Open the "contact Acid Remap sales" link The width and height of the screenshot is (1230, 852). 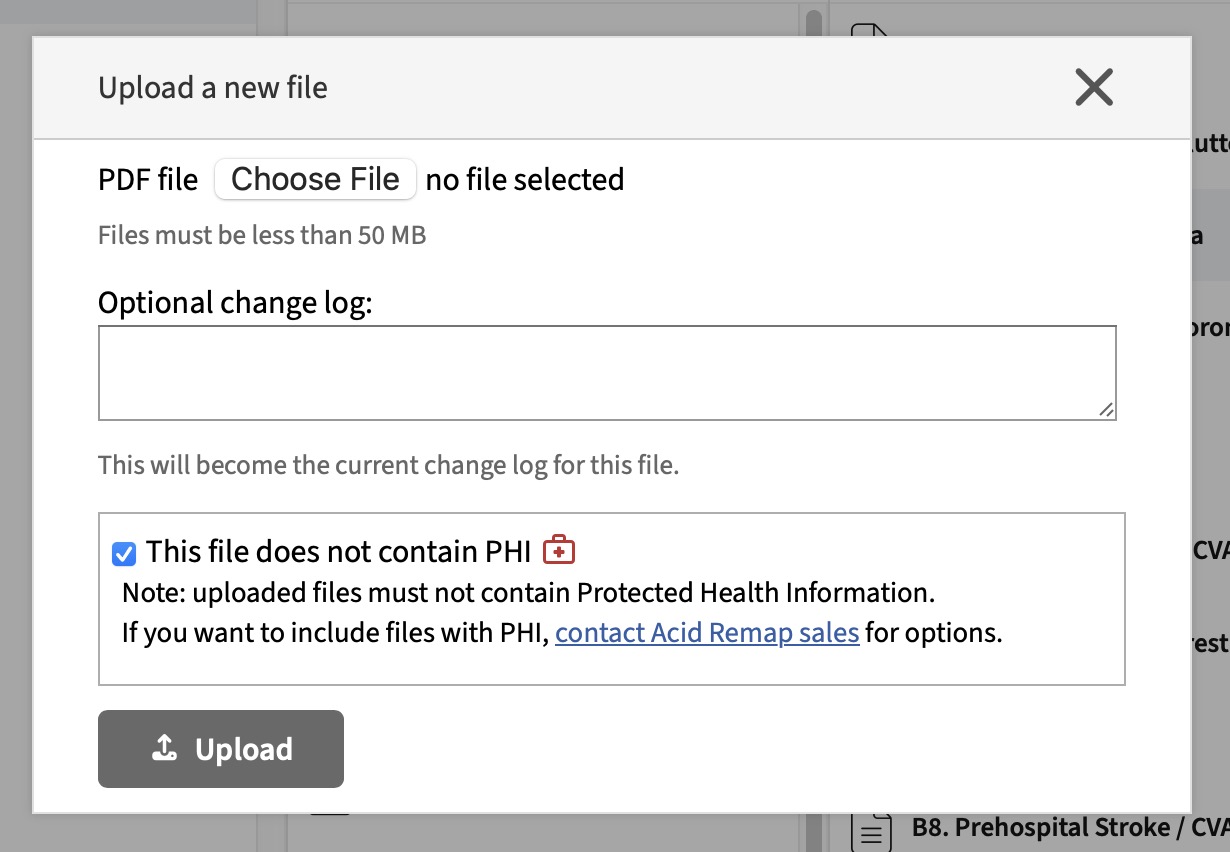coord(707,632)
